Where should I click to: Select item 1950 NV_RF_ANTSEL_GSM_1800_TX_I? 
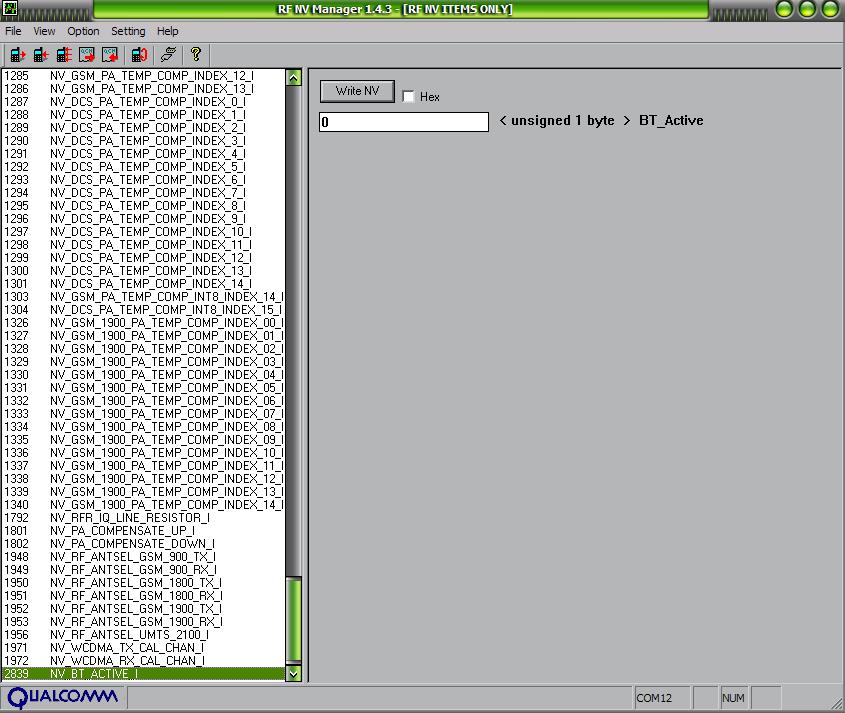pyautogui.click(x=143, y=583)
